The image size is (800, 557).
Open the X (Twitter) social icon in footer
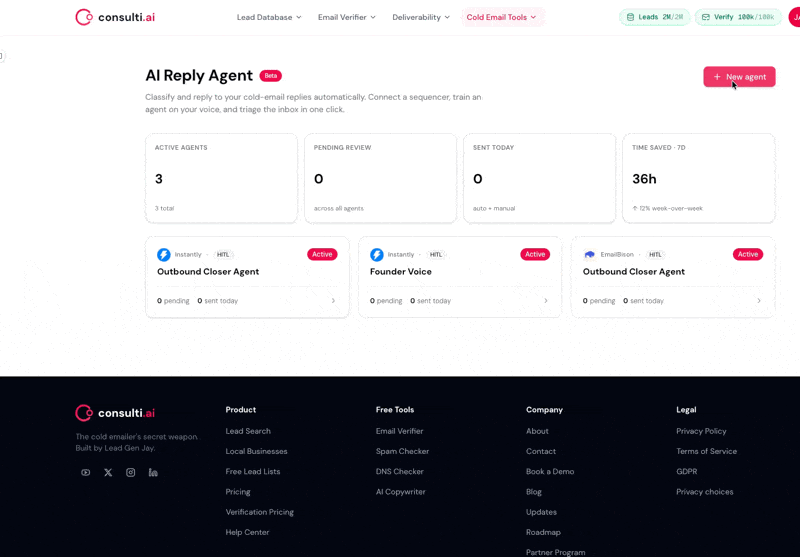(108, 472)
